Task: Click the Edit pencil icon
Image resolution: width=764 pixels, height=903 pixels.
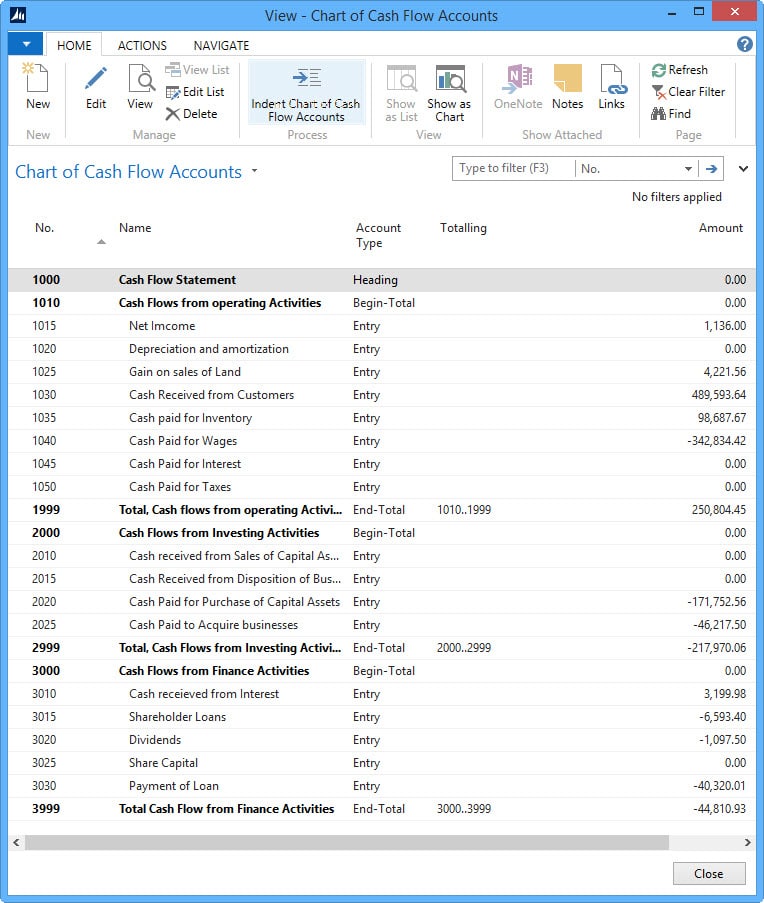Action: [96, 78]
